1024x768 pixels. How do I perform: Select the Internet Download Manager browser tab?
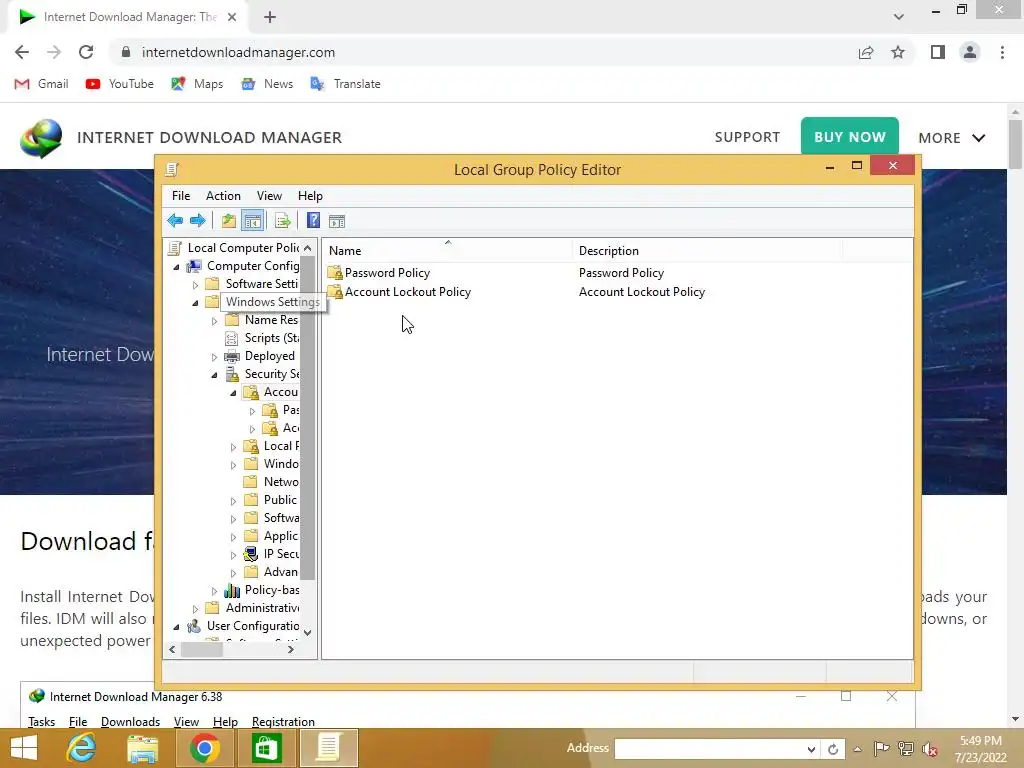(x=127, y=17)
